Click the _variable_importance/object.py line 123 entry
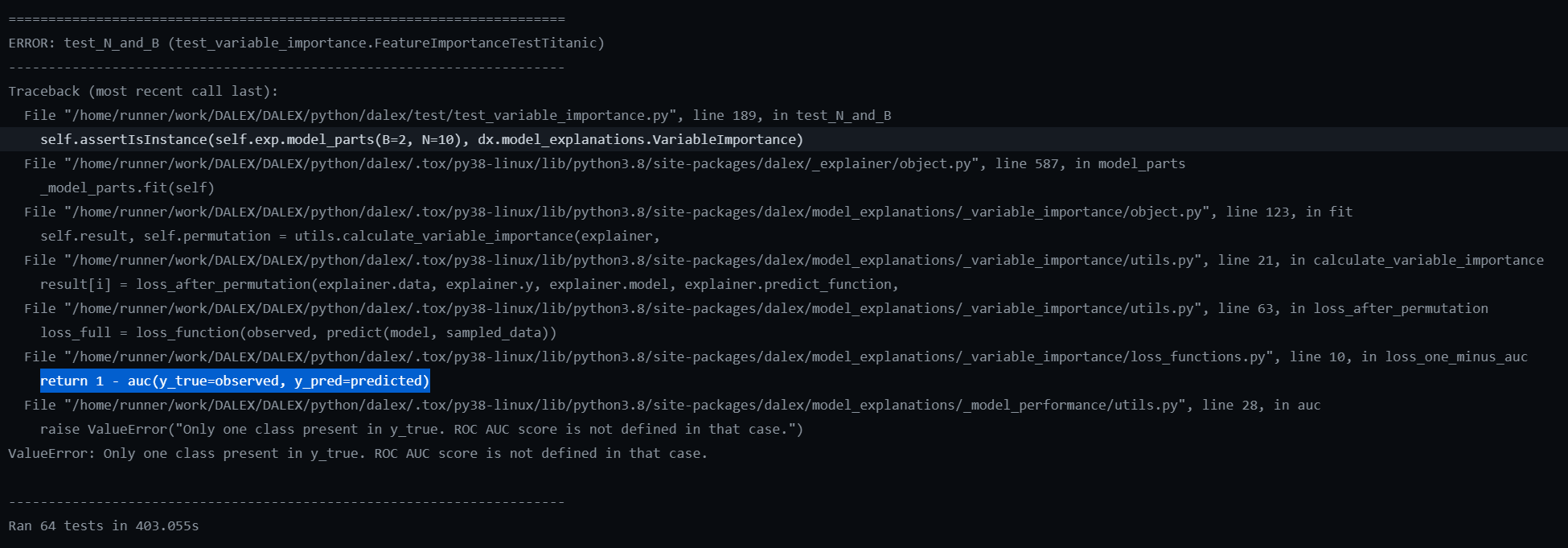Screen dimensions: 1568x548 click(x=688, y=212)
